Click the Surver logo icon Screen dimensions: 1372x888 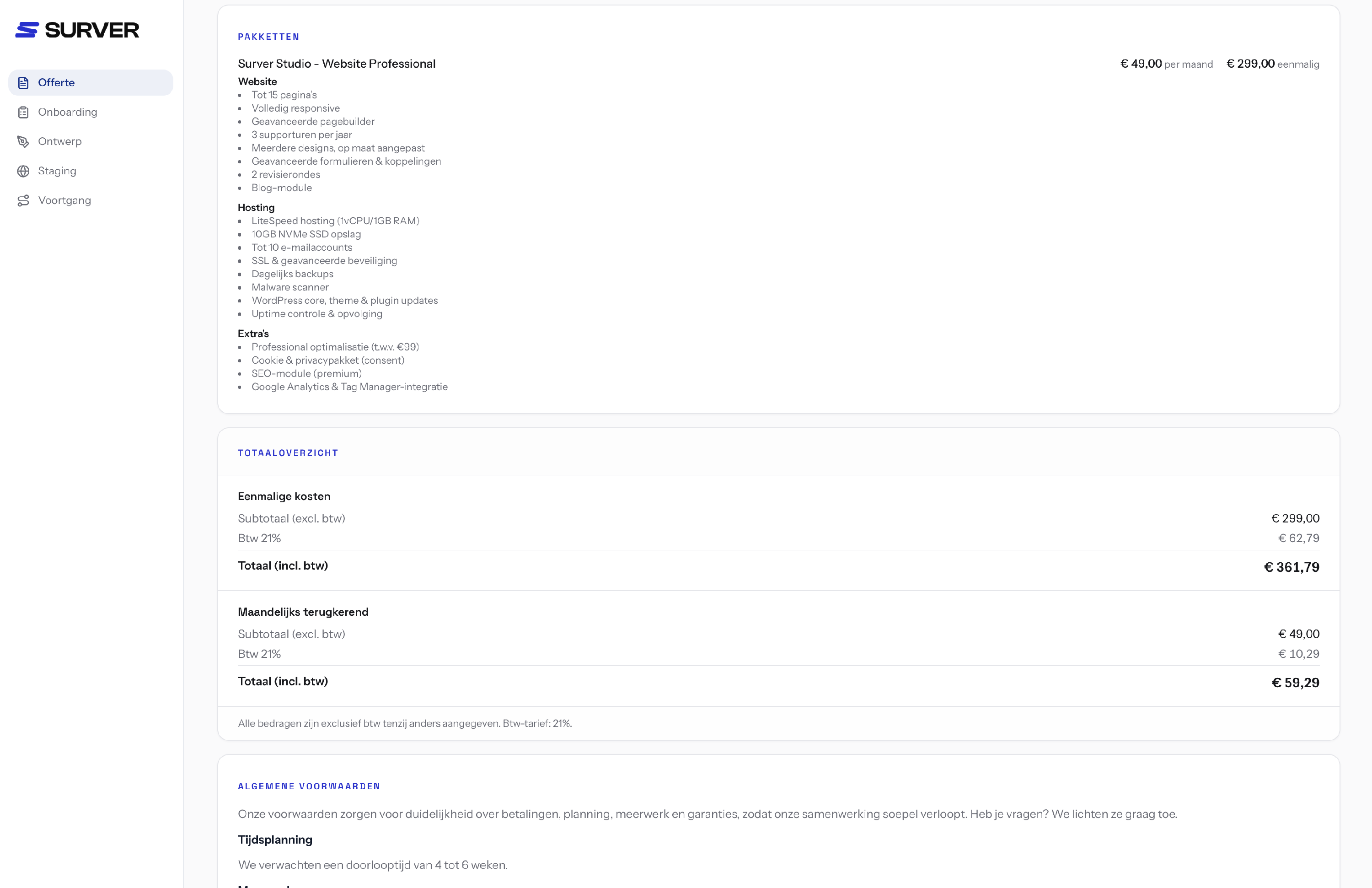pos(27,30)
